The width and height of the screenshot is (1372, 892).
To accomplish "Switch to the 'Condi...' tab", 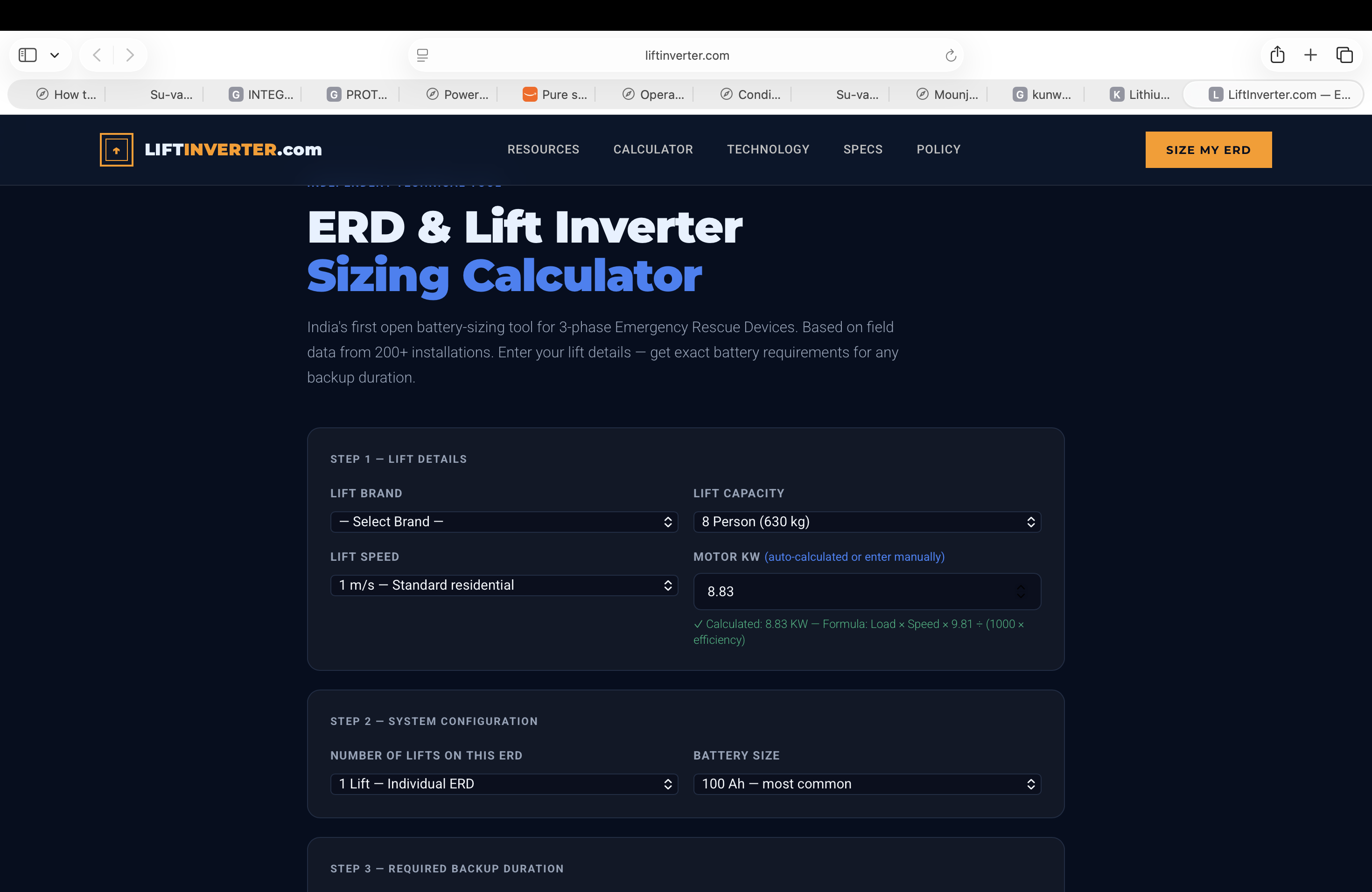I will click(750, 95).
